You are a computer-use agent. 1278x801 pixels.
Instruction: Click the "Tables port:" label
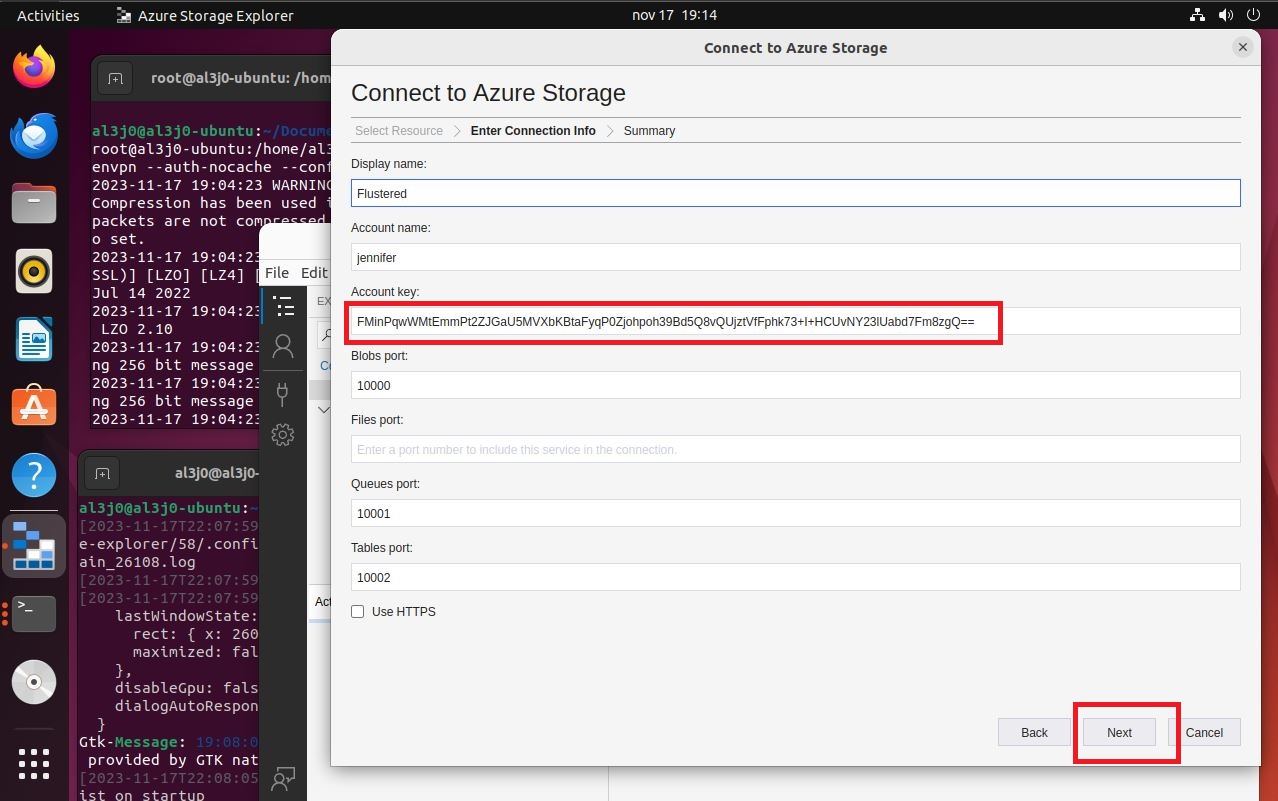(x=382, y=548)
